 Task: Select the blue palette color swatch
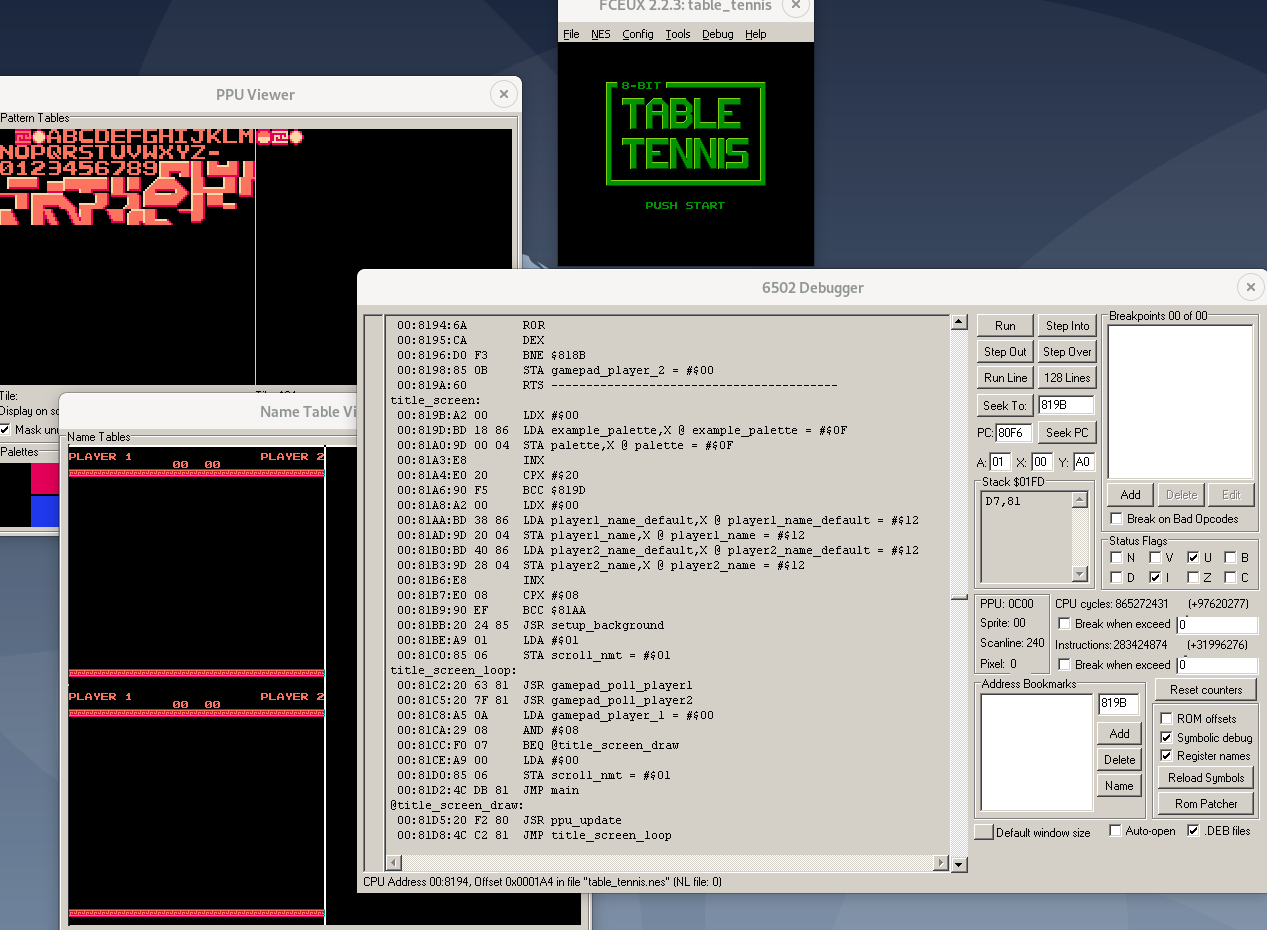point(45,511)
